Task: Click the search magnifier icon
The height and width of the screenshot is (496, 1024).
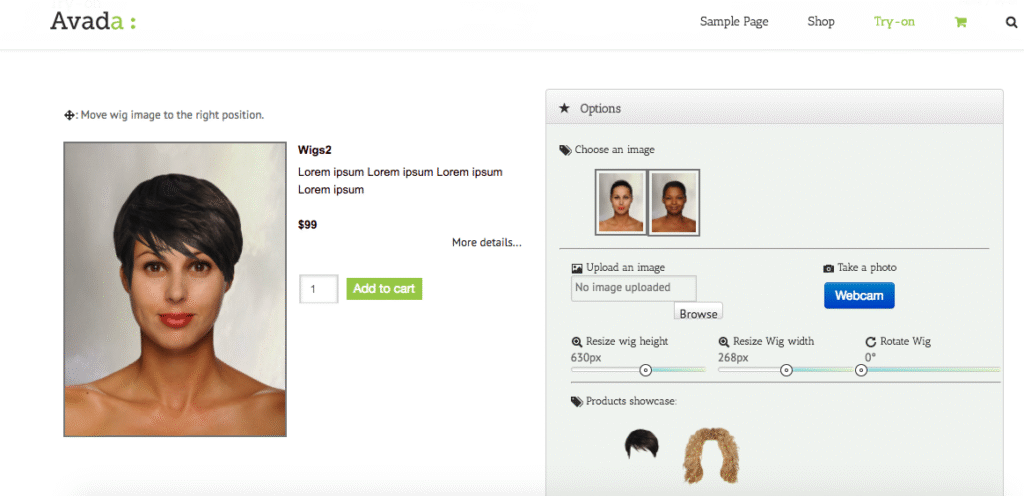Action: point(1011,22)
